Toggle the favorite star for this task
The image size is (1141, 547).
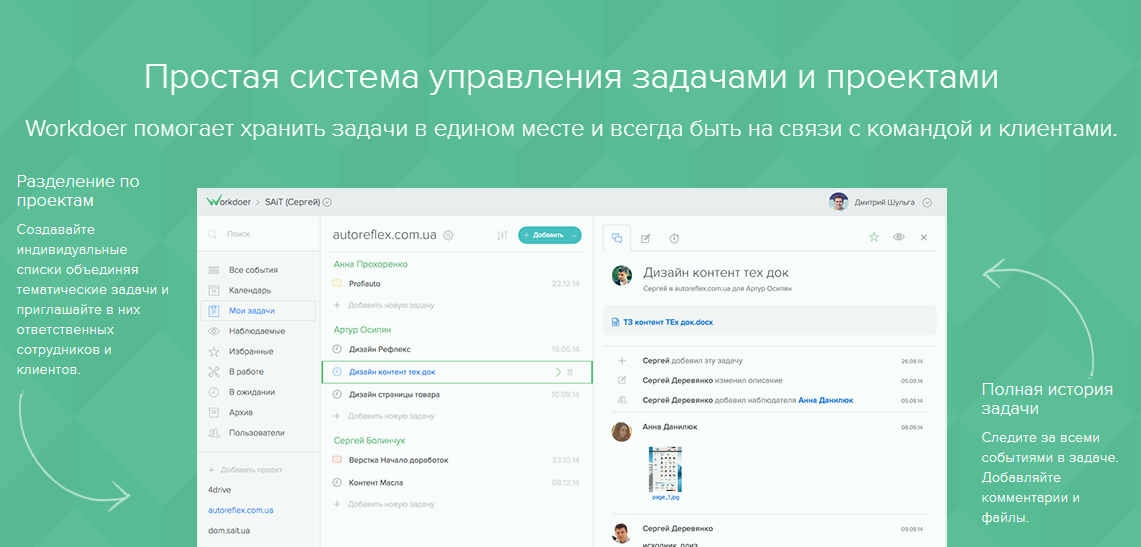point(874,237)
